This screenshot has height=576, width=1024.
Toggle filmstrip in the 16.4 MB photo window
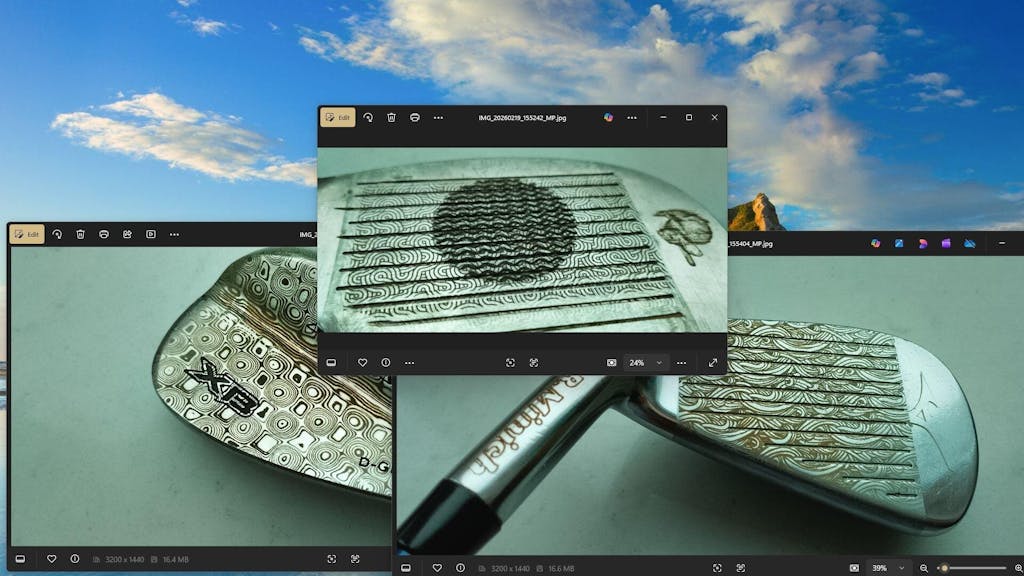pos(19,559)
